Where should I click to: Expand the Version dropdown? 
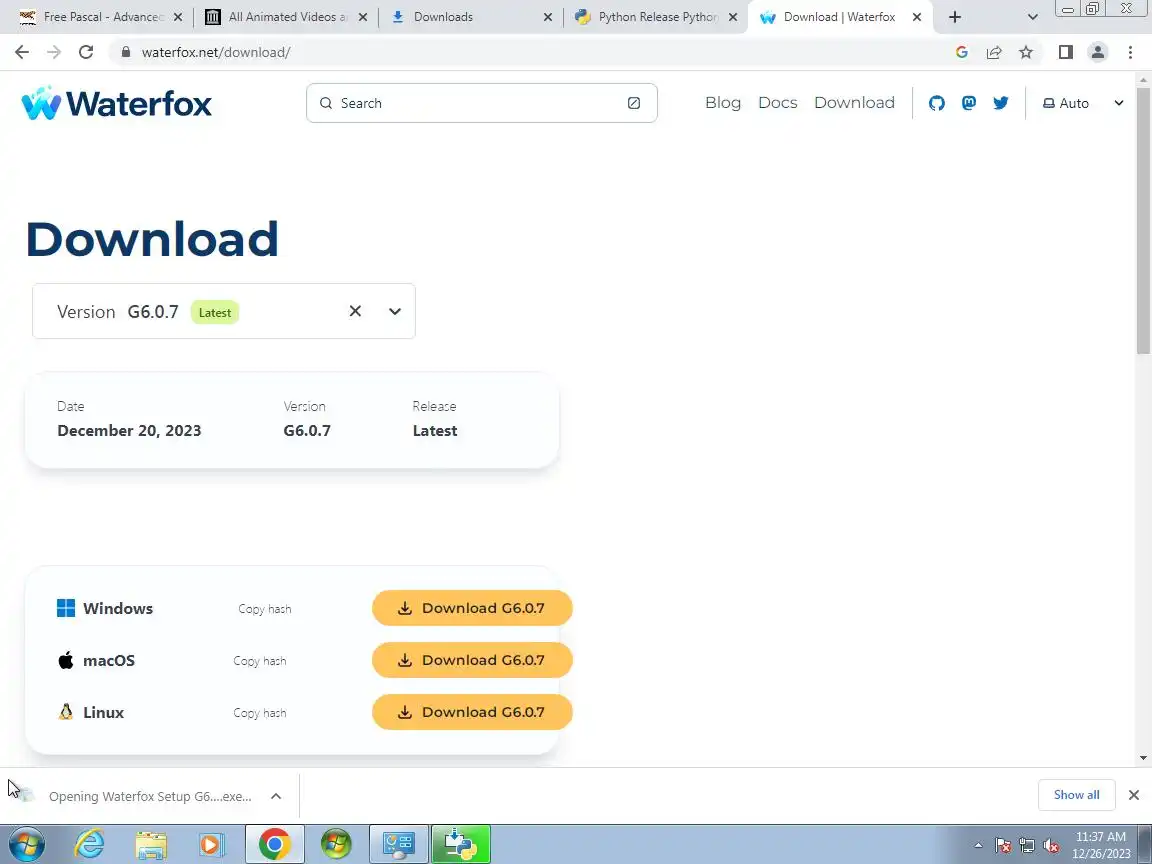point(395,312)
